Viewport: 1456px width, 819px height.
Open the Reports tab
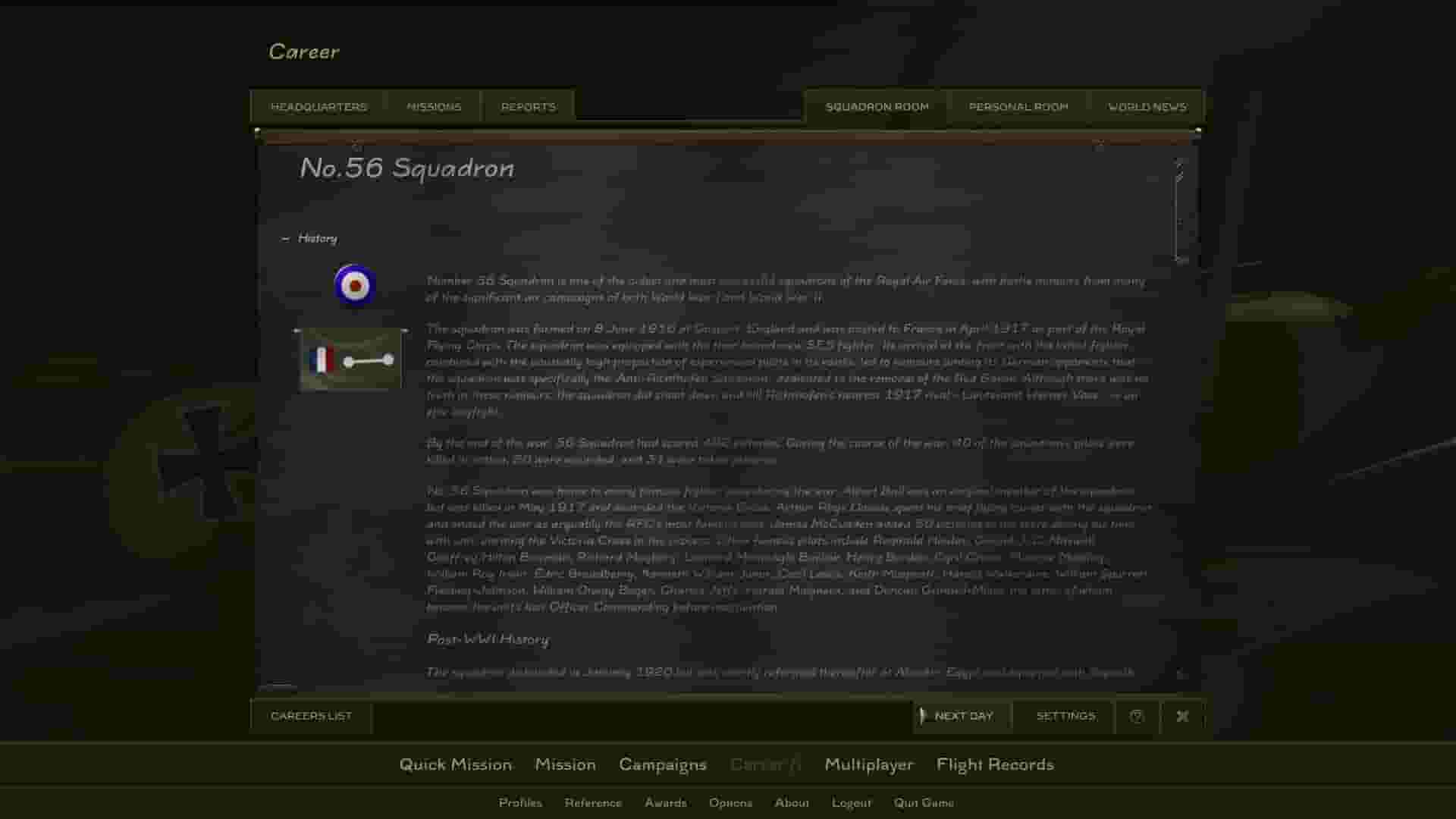(528, 107)
